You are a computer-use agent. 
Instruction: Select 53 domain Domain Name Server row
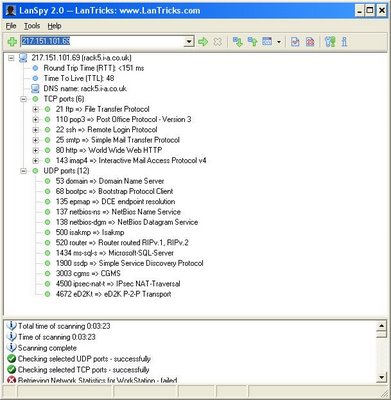[110, 181]
